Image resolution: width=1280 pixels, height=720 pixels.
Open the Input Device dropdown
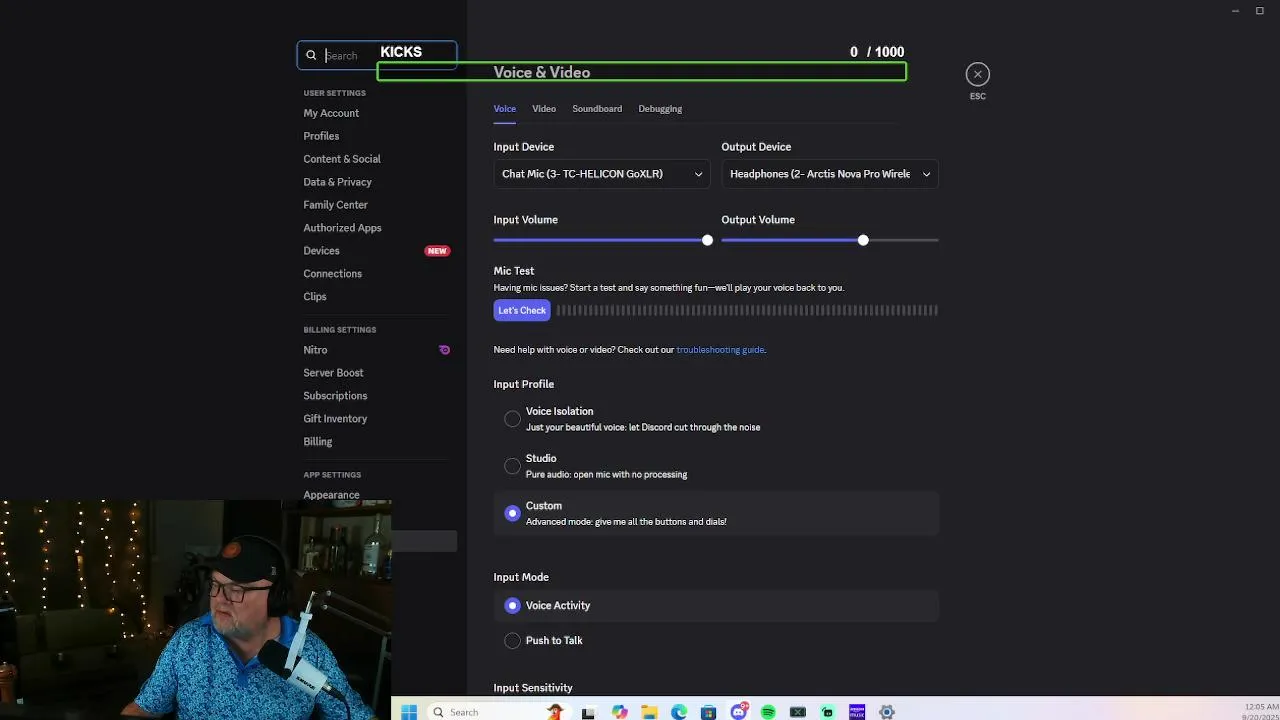[x=601, y=174]
